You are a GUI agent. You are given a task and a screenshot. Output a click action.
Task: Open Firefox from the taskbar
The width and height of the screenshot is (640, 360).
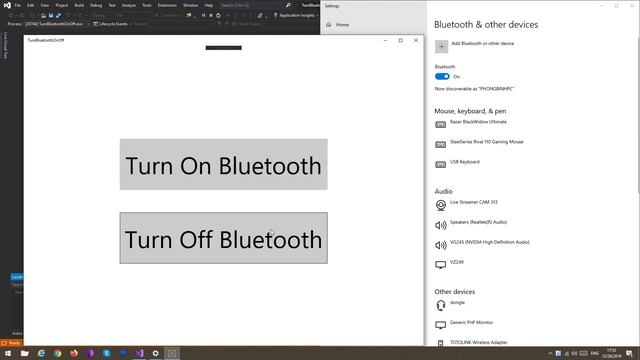(x=74, y=353)
